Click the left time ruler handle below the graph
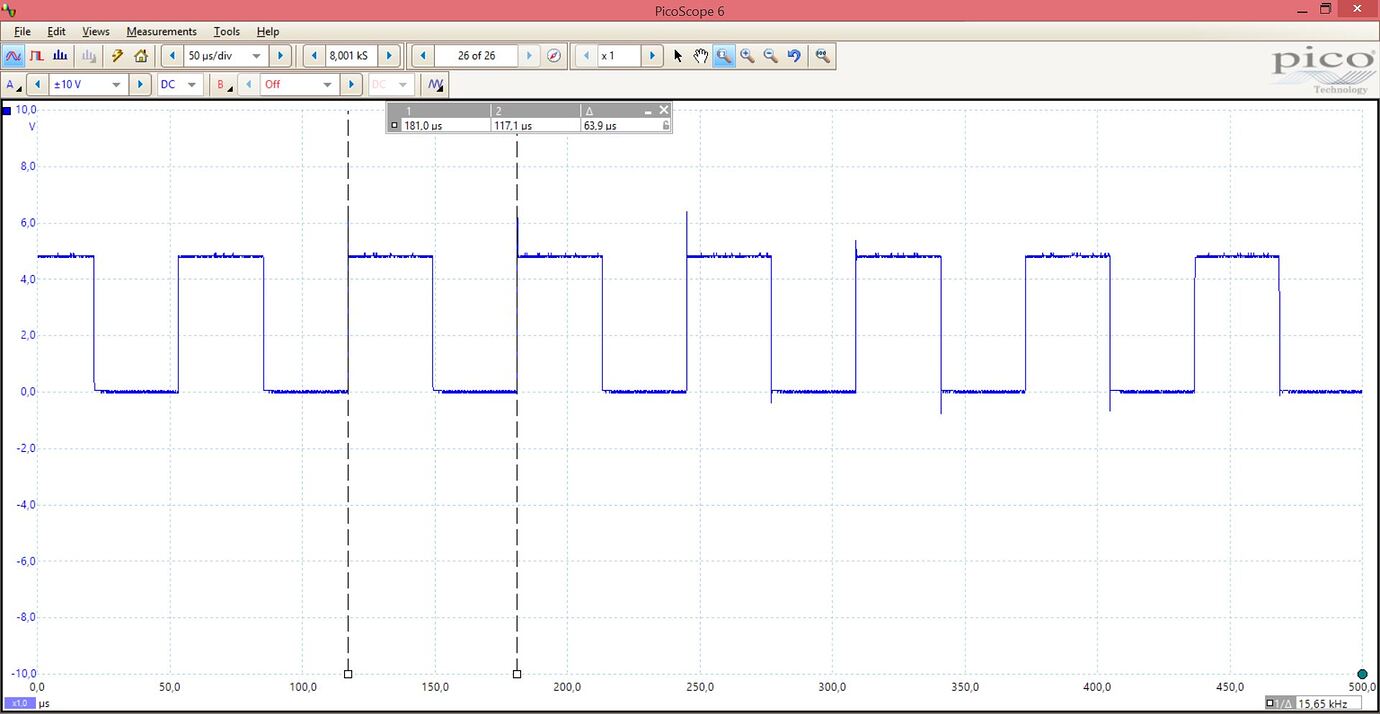 [347, 674]
